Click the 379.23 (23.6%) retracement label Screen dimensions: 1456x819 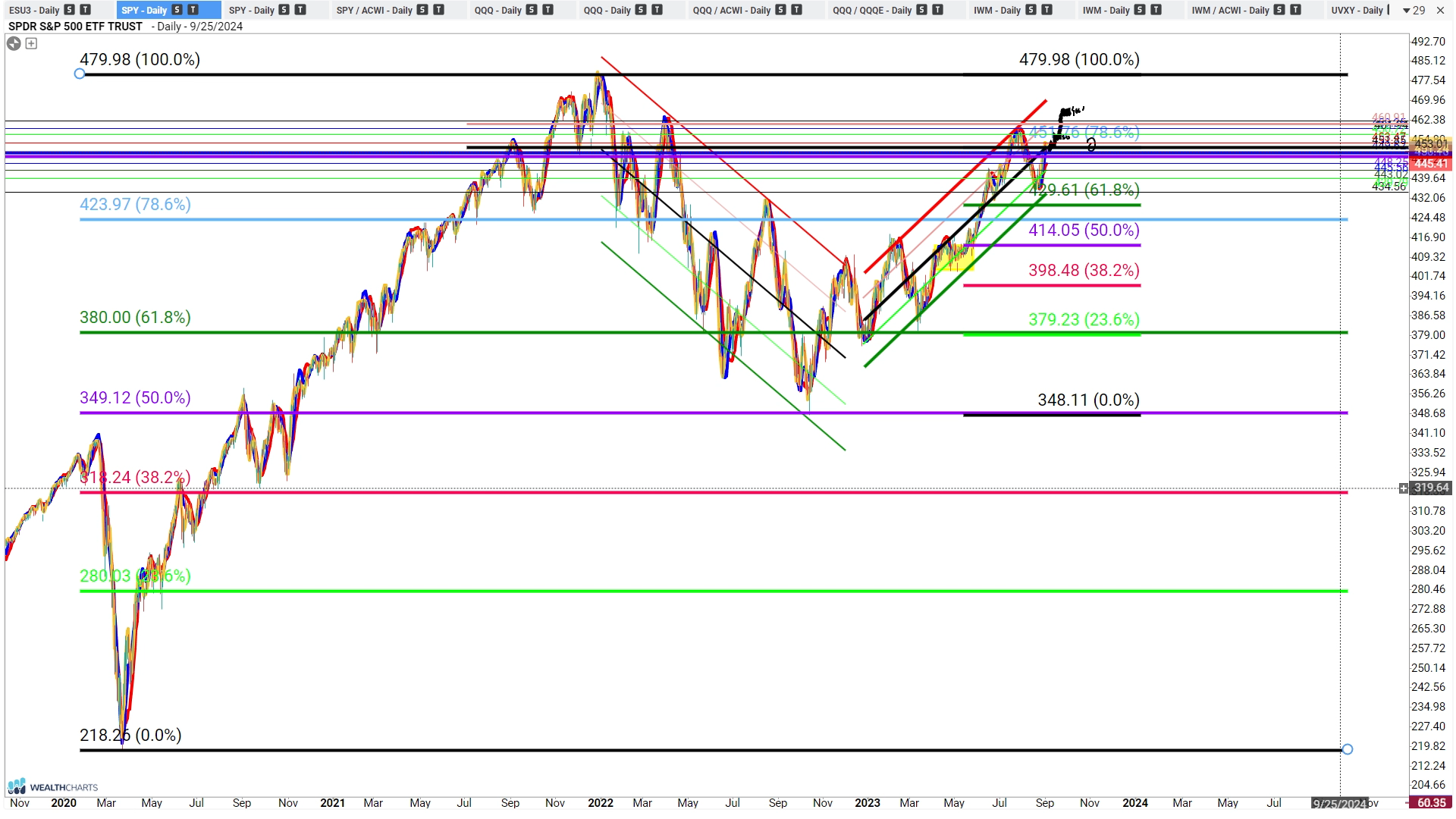point(1084,319)
